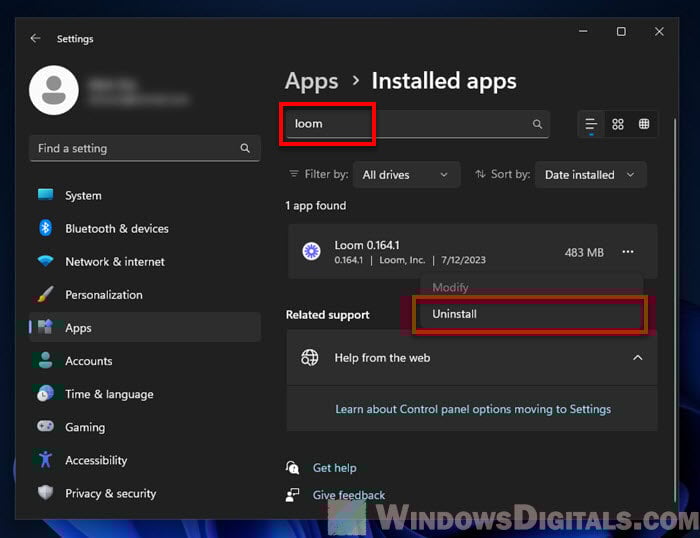Switch to grid view layout
700x538 pixels.
[617, 124]
